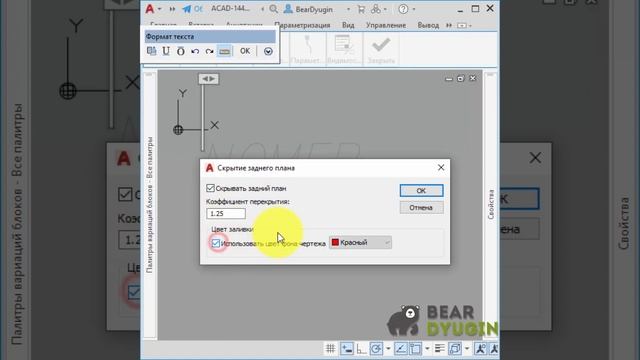640x360 pixels.
Task: Toggle polar tracking in status bar
Action: pos(376,349)
